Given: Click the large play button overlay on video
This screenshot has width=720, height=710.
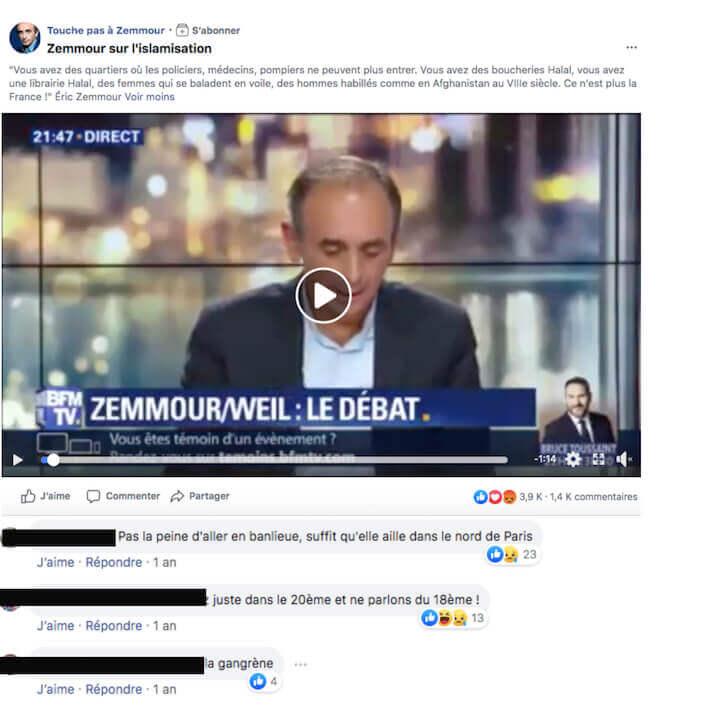Looking at the screenshot, I should pyautogui.click(x=323, y=296).
